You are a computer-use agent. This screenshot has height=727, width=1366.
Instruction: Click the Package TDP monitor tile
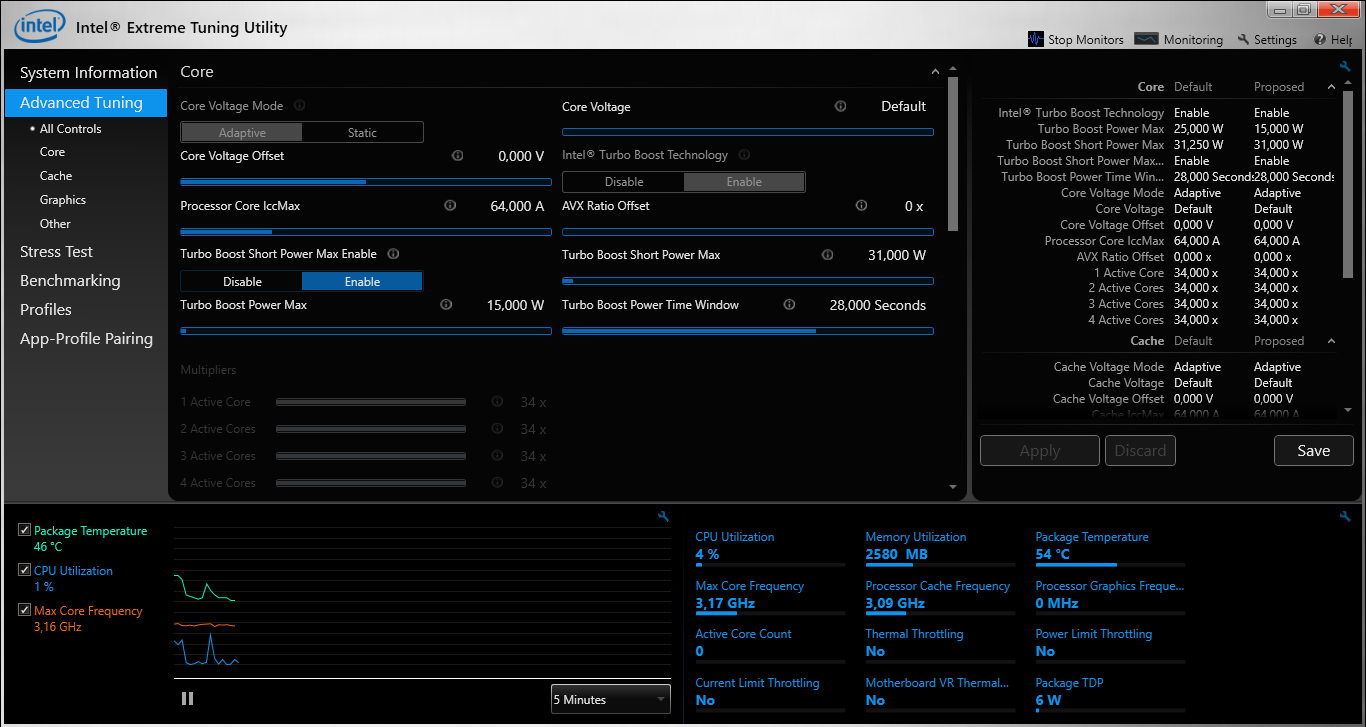tap(1110, 693)
